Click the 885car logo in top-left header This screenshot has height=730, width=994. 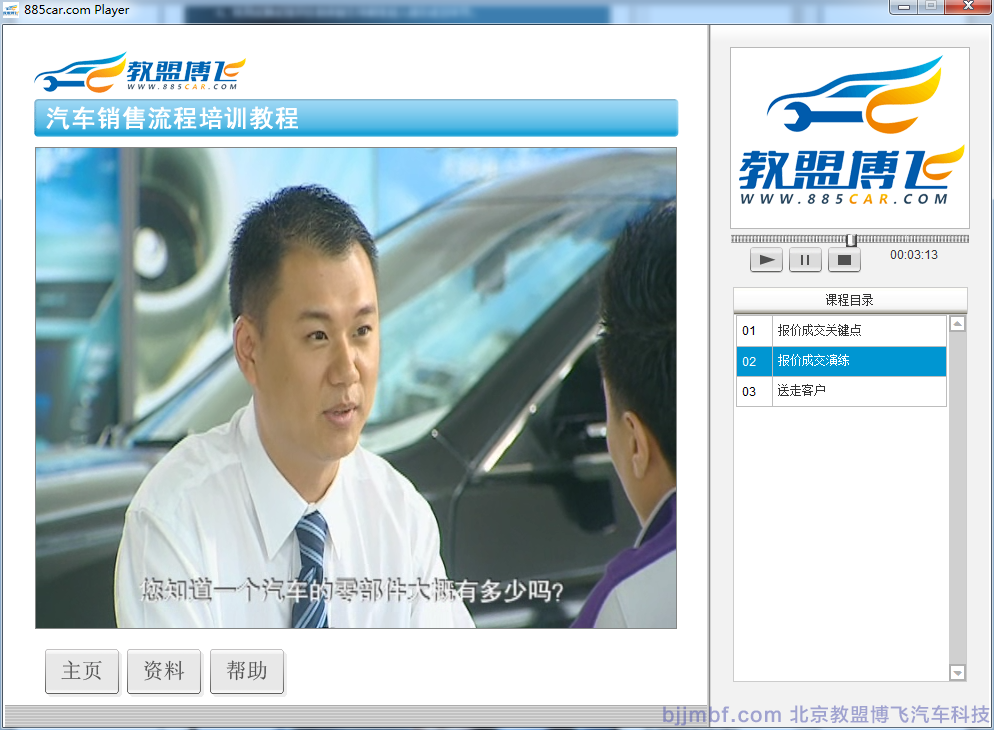pos(140,73)
